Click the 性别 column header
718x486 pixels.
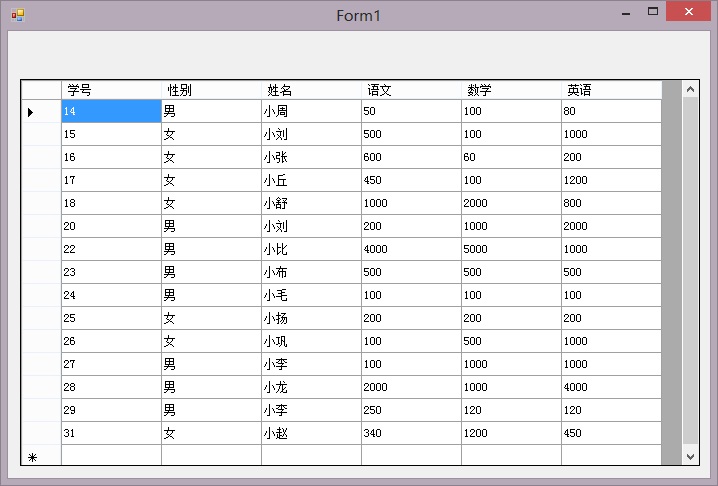(211, 90)
